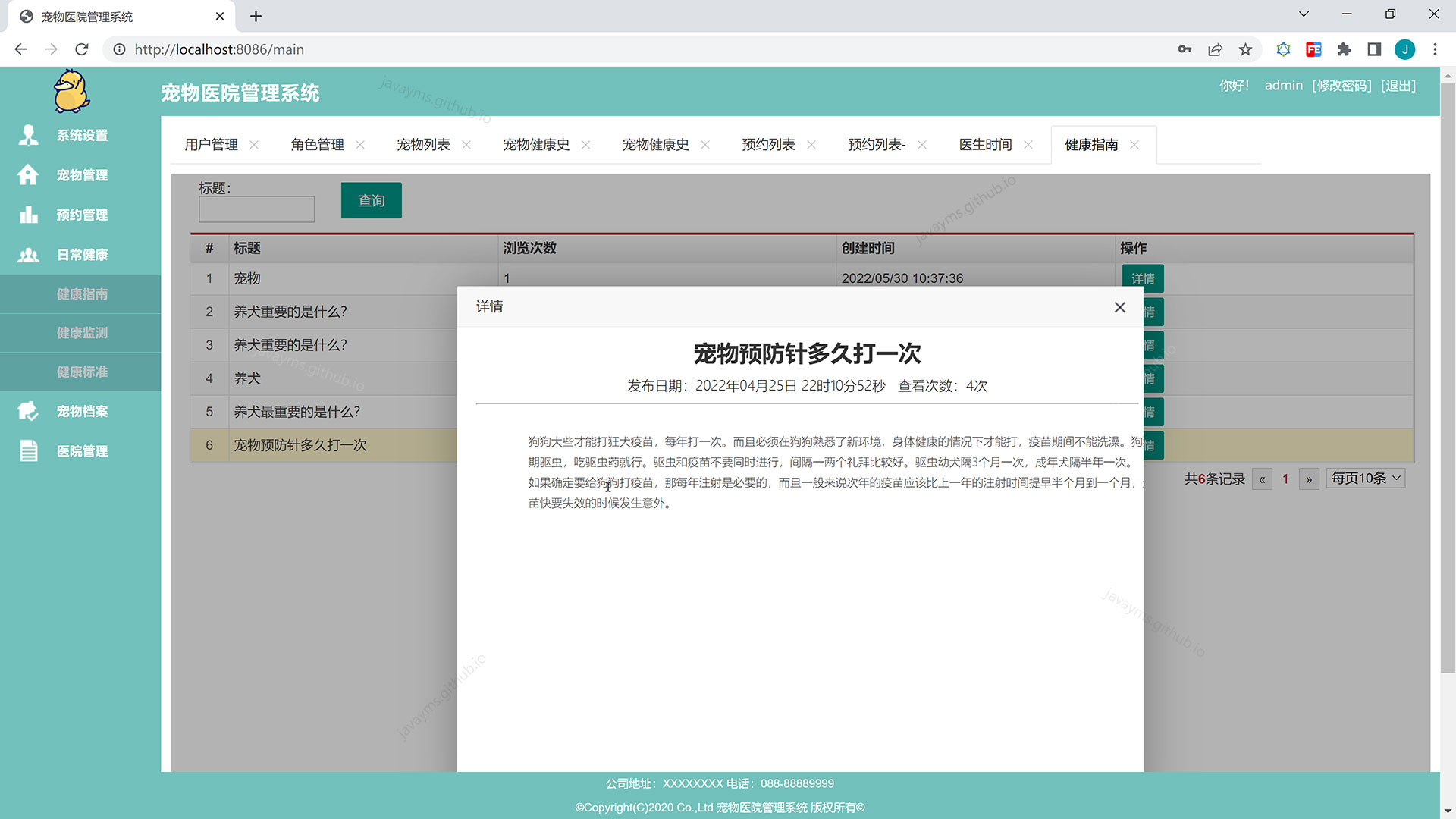Viewport: 1456px width, 819px height.
Task: Switch to the 预约列表 tab
Action: click(768, 145)
